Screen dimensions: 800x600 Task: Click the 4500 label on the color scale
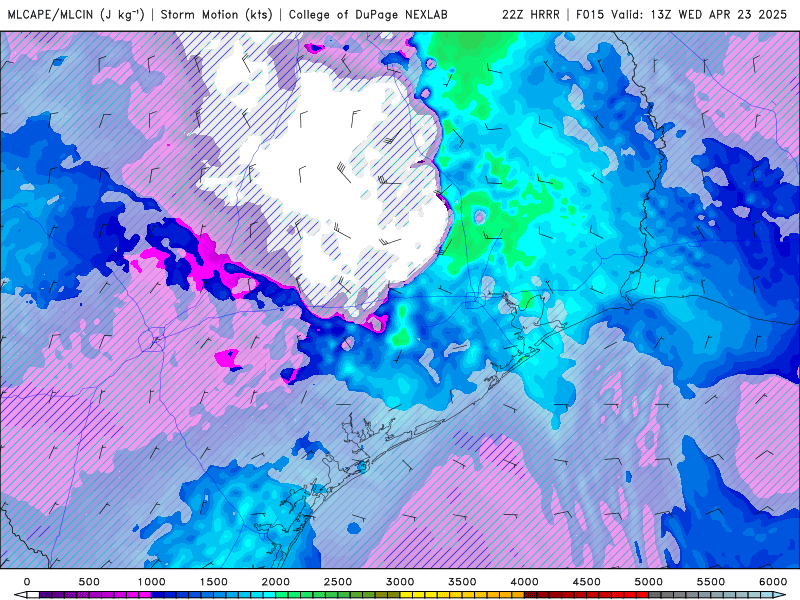click(x=587, y=582)
